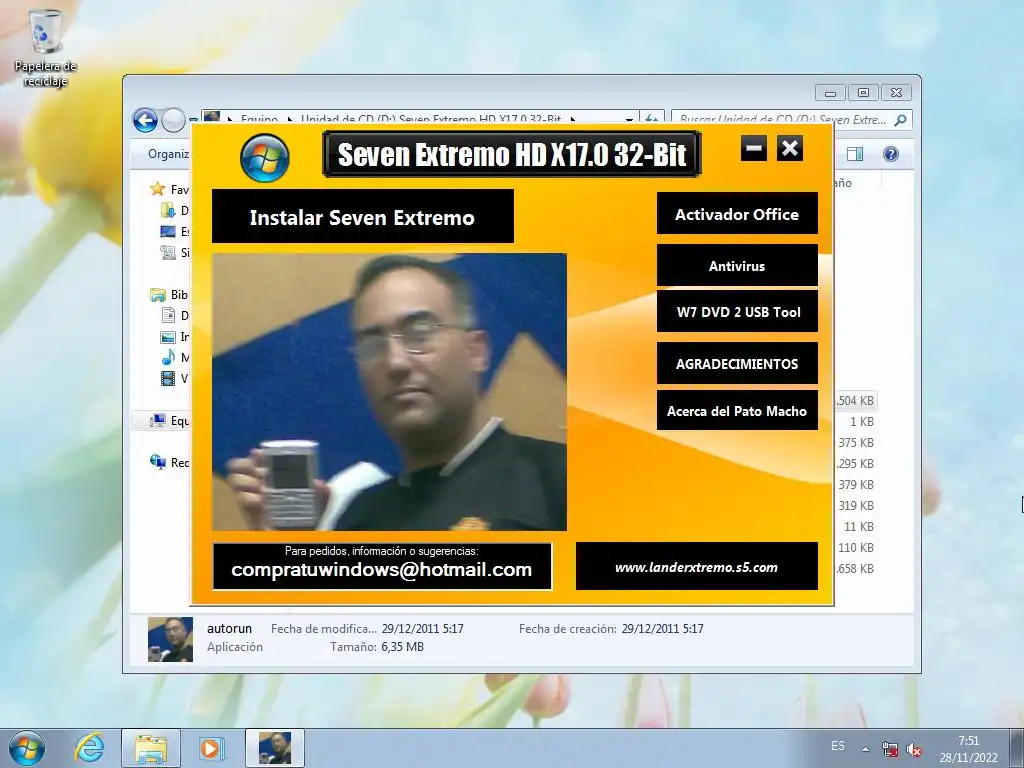This screenshot has height=768, width=1024.
Task: Show AGRADECIMIENTOS credits
Action: [737, 364]
